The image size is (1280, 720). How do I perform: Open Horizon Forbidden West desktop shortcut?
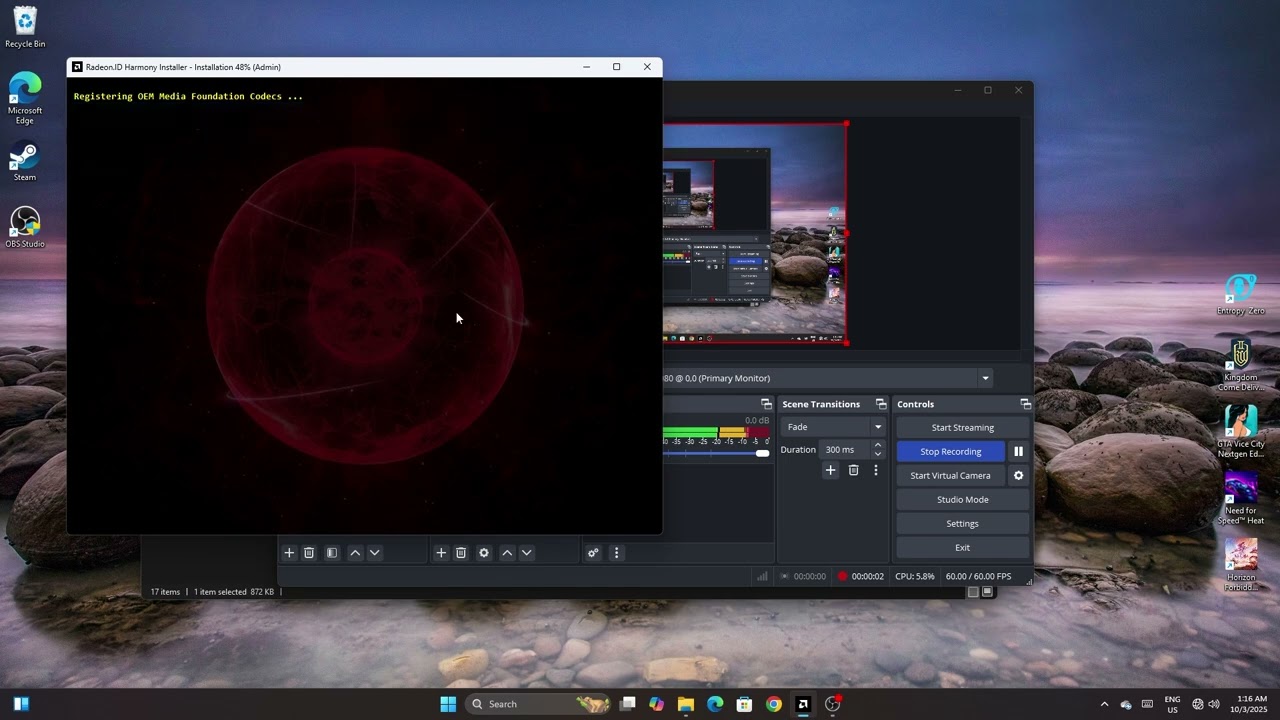(x=1241, y=566)
